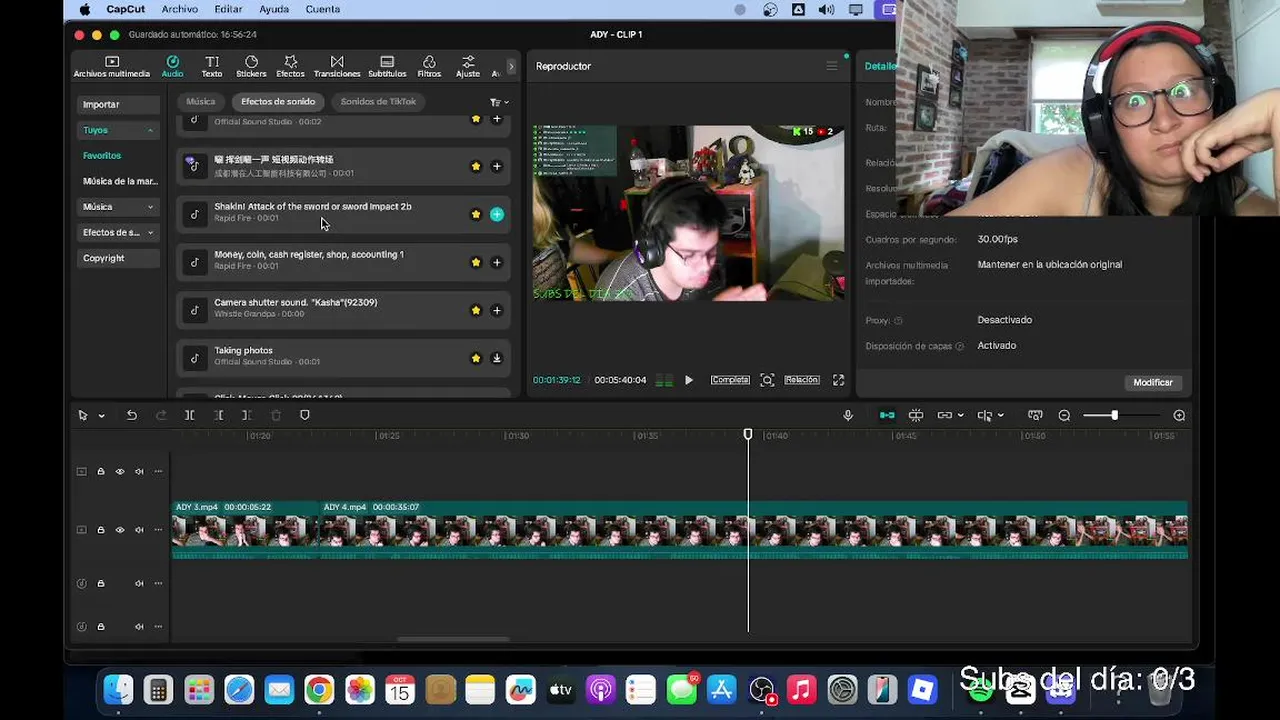Hide the main video track with eye icon
Viewport: 1280px width, 720px height.
[120, 530]
